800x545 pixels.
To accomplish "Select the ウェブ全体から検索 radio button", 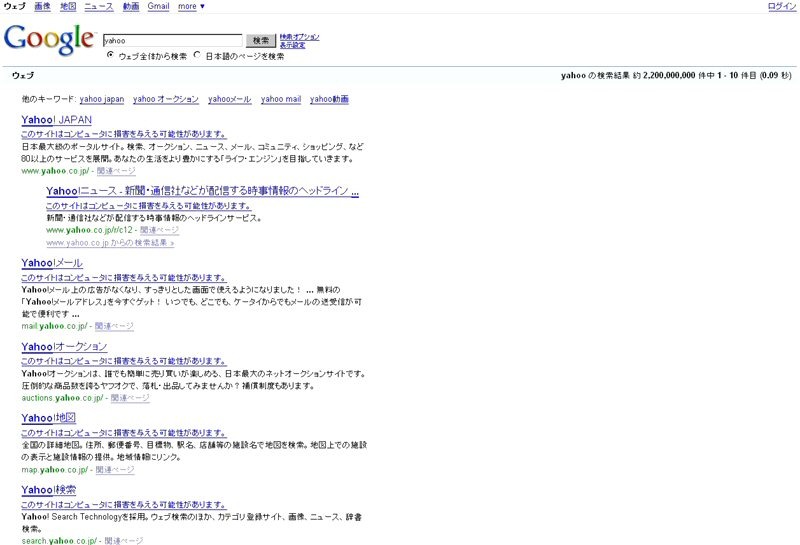I will click(110, 55).
